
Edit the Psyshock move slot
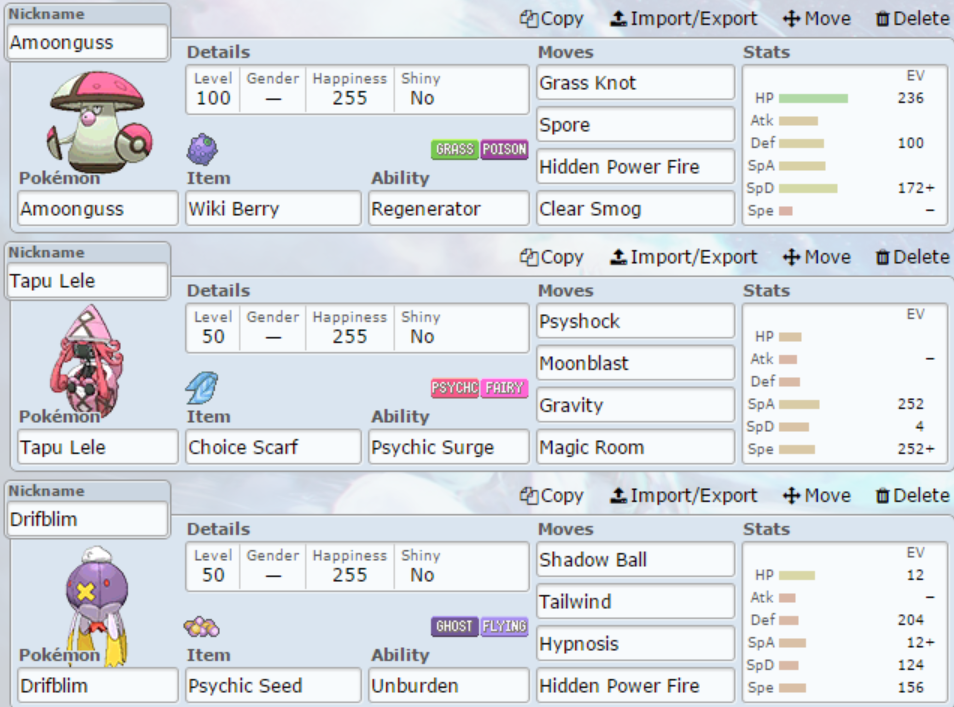coord(636,321)
